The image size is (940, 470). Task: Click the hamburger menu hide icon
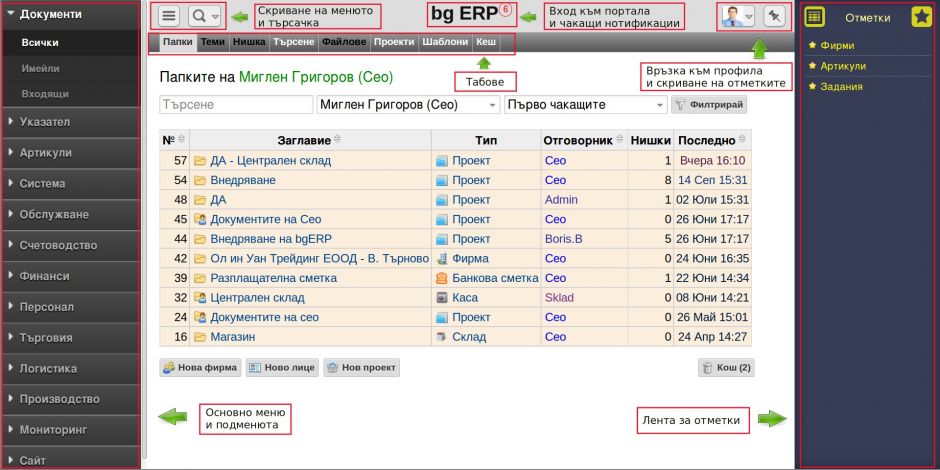[168, 16]
